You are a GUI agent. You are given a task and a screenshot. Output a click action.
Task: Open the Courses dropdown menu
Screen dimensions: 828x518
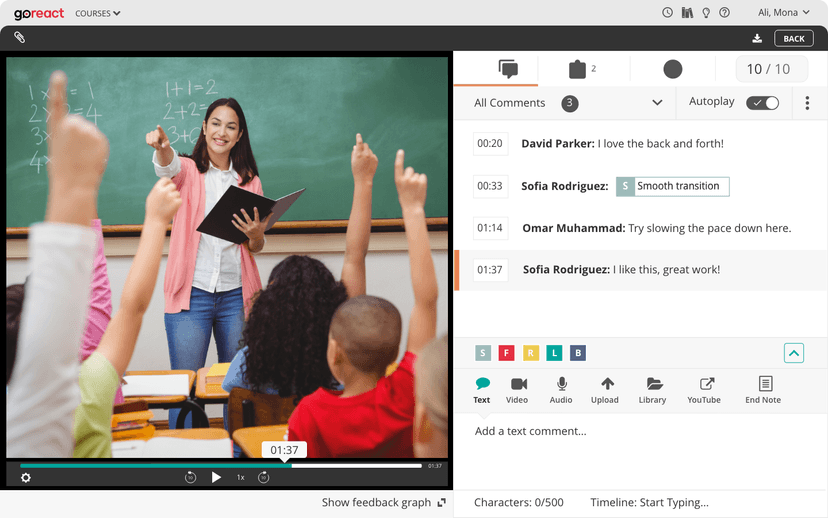(98, 13)
